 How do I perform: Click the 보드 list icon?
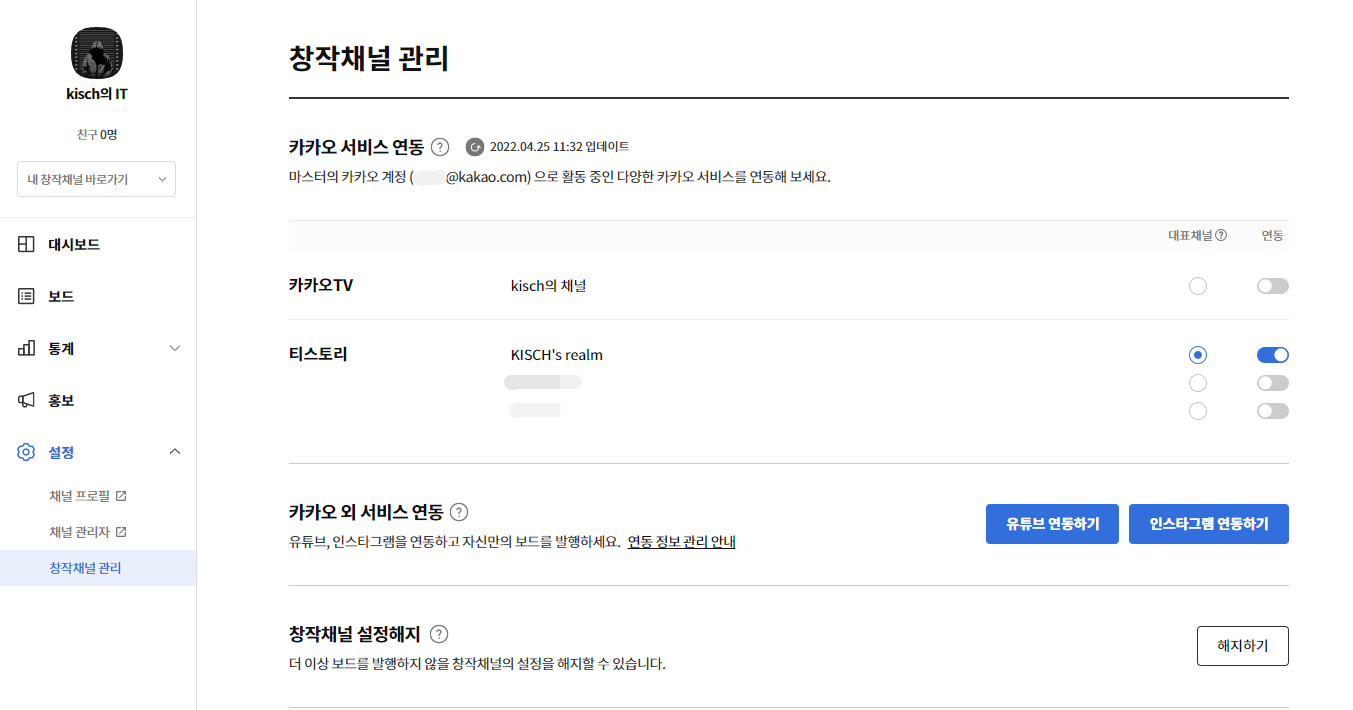(x=27, y=296)
